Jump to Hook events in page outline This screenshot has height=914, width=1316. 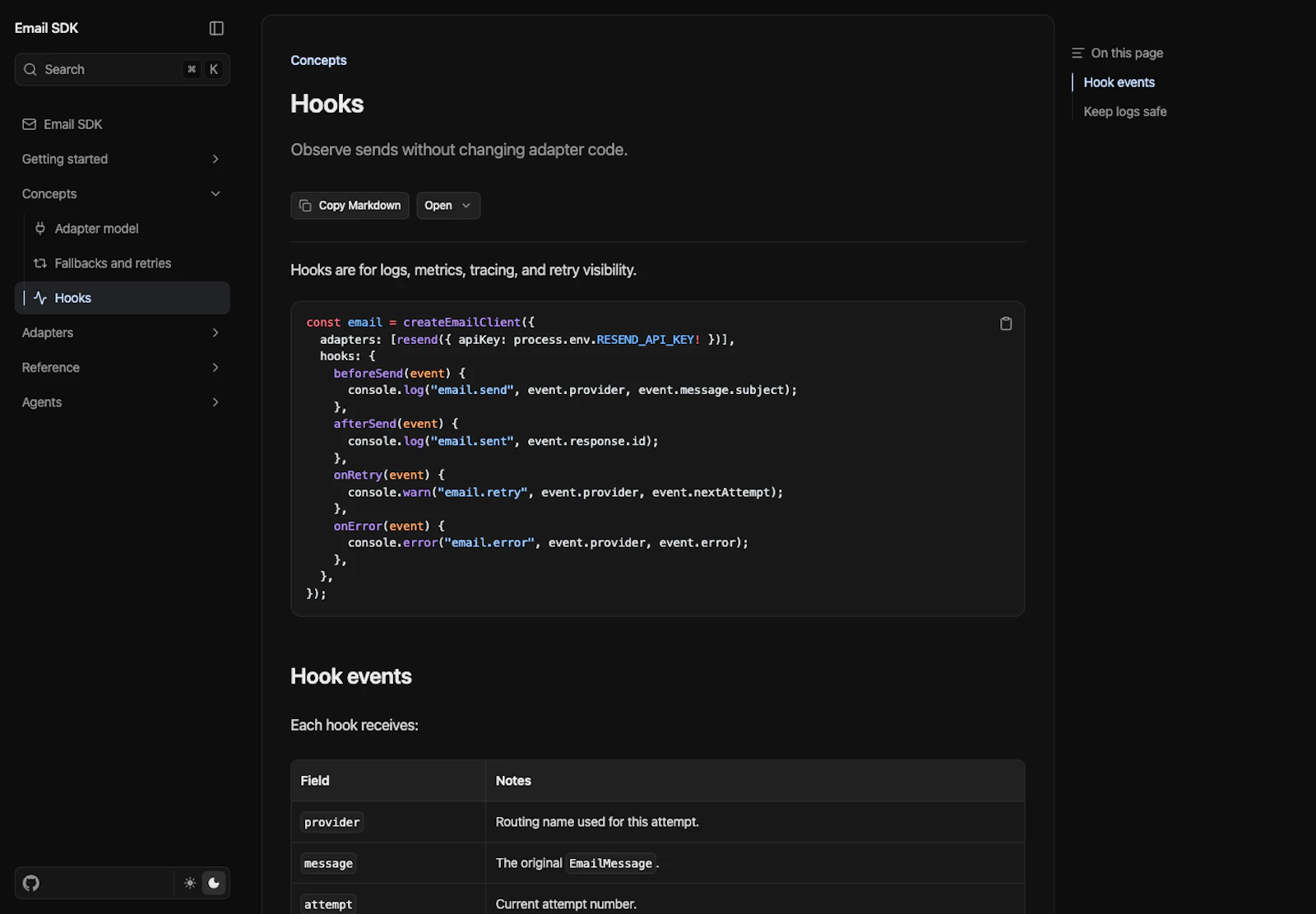click(x=1119, y=82)
